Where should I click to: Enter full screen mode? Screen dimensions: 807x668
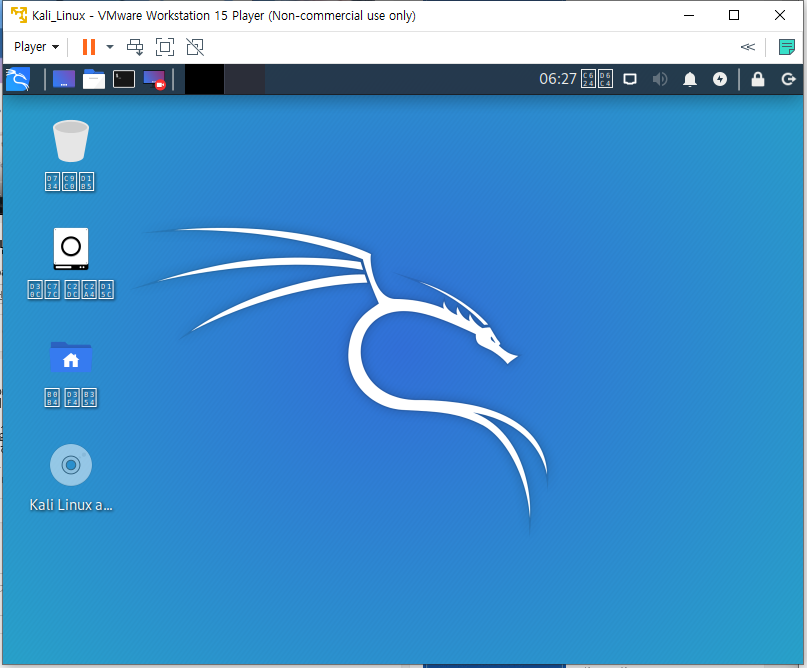click(x=165, y=47)
